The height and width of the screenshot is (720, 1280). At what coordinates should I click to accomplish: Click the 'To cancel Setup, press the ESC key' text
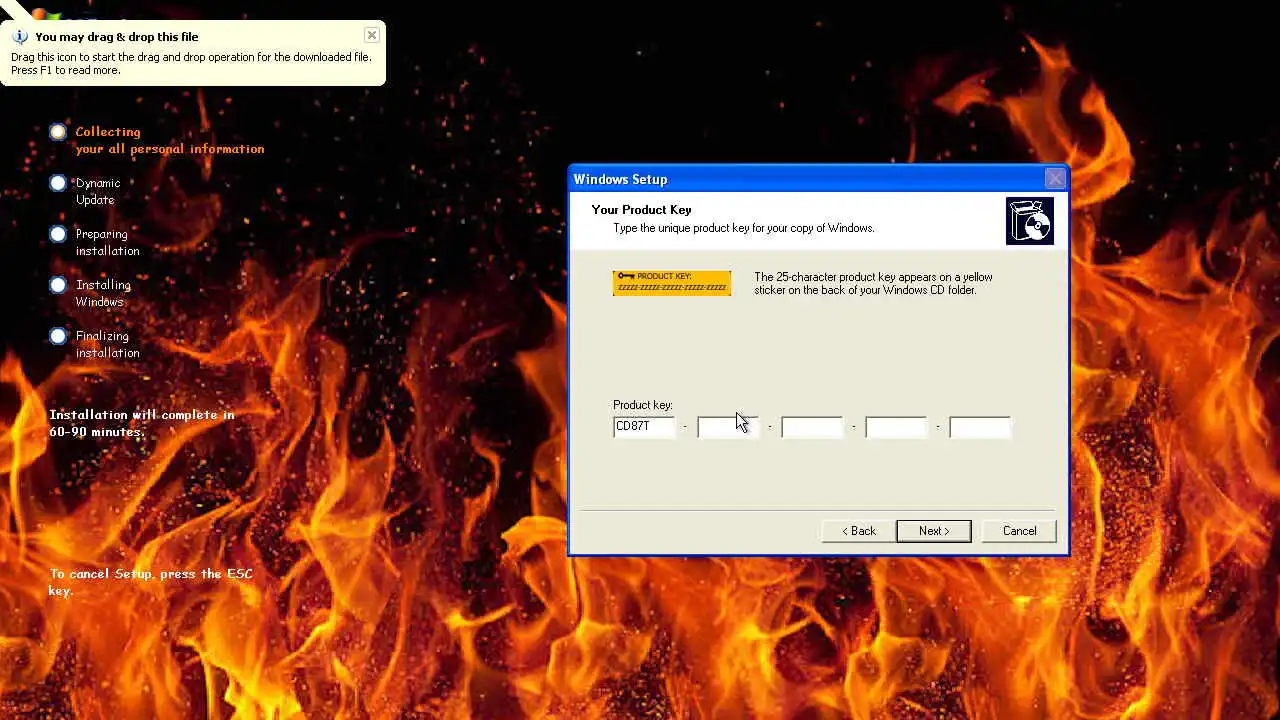(x=151, y=582)
